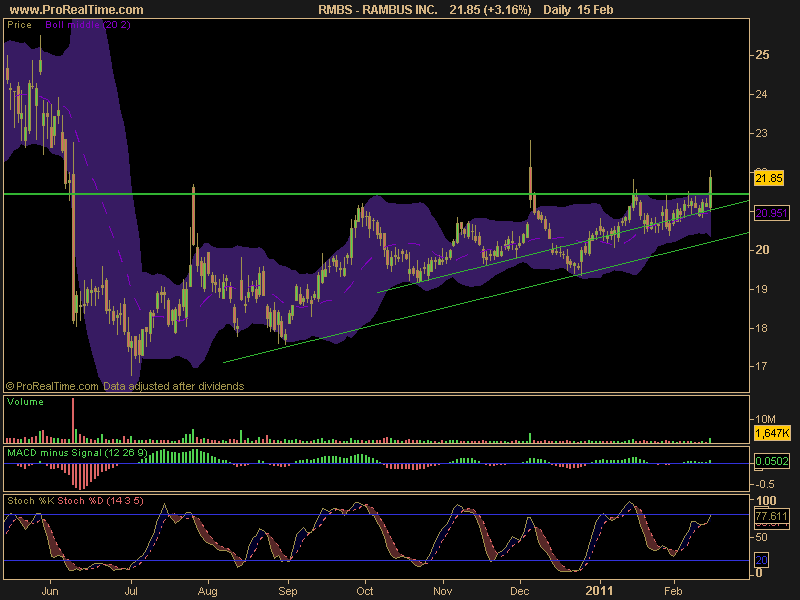Click the 1,647K volume value tag
Screen dimensions: 800x600
[772, 434]
